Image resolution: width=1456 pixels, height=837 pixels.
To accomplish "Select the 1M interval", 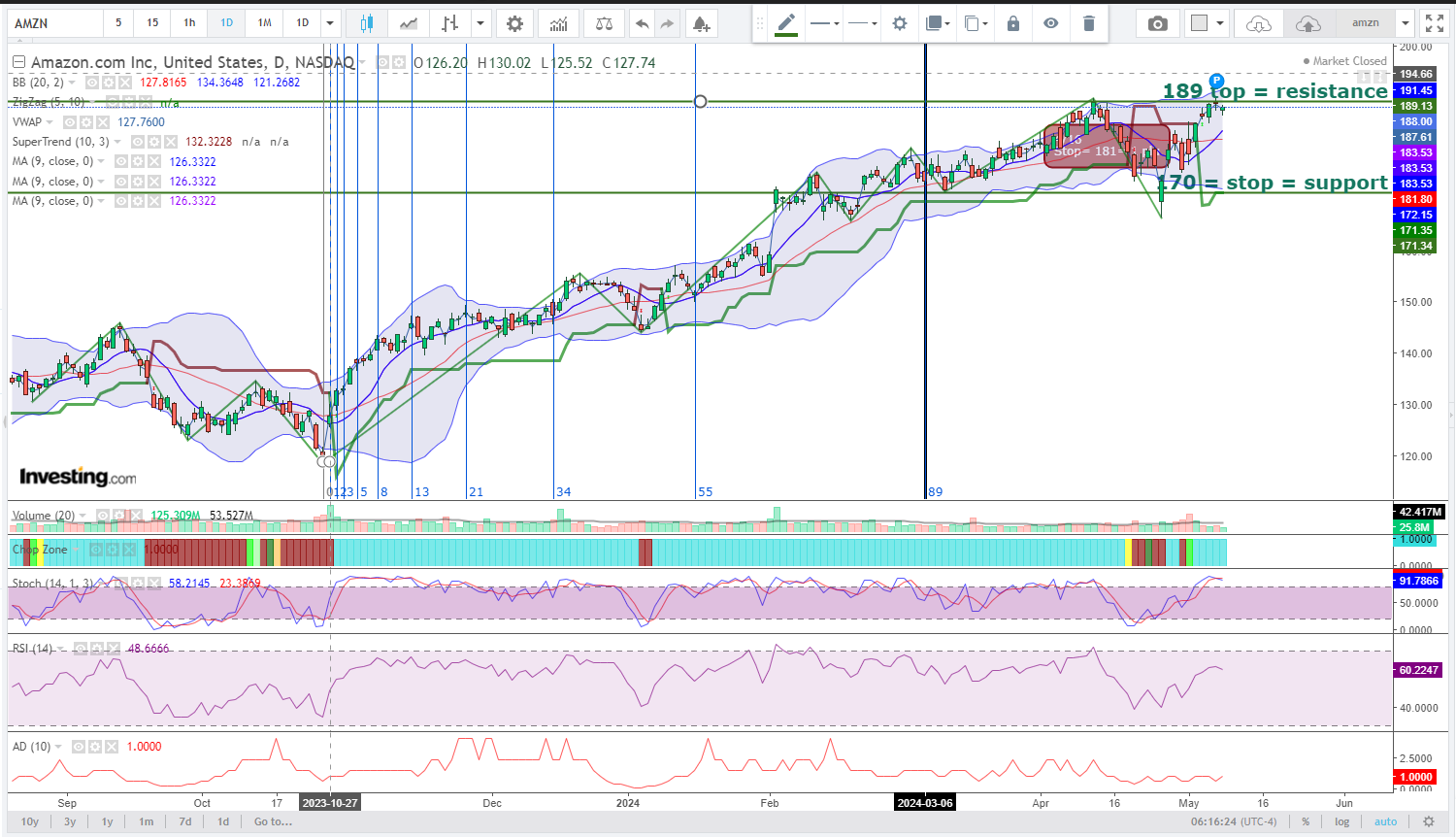I will click(x=264, y=23).
